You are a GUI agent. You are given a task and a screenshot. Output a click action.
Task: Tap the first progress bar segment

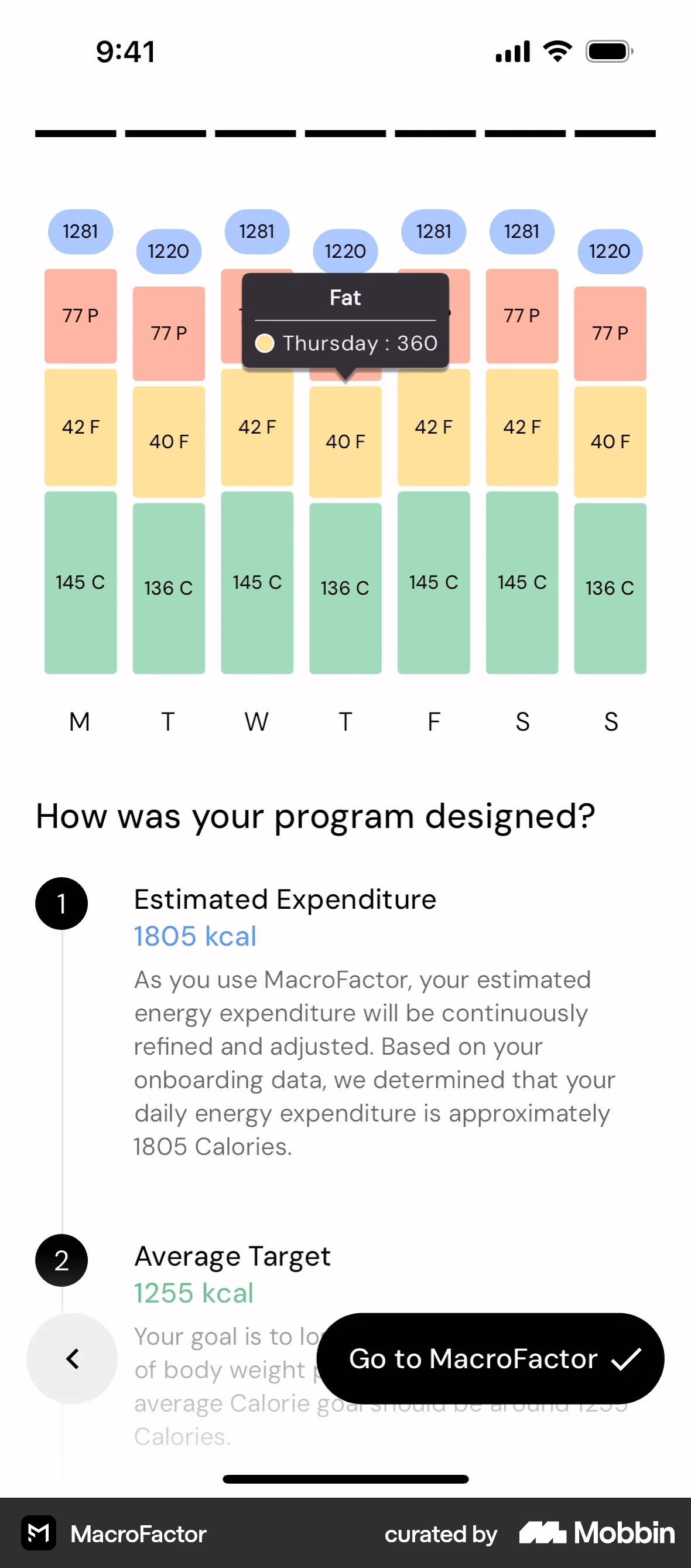tap(76, 134)
